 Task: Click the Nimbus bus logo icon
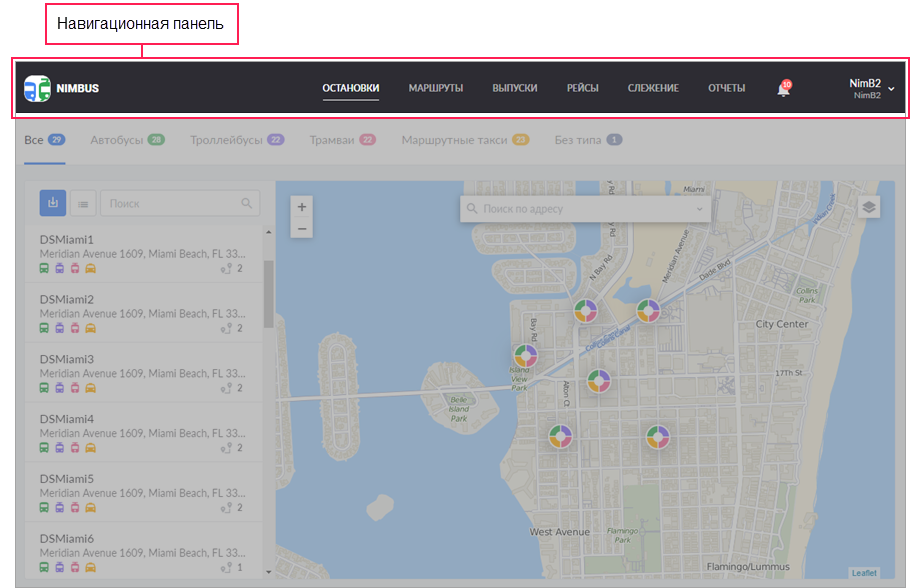tap(38, 88)
